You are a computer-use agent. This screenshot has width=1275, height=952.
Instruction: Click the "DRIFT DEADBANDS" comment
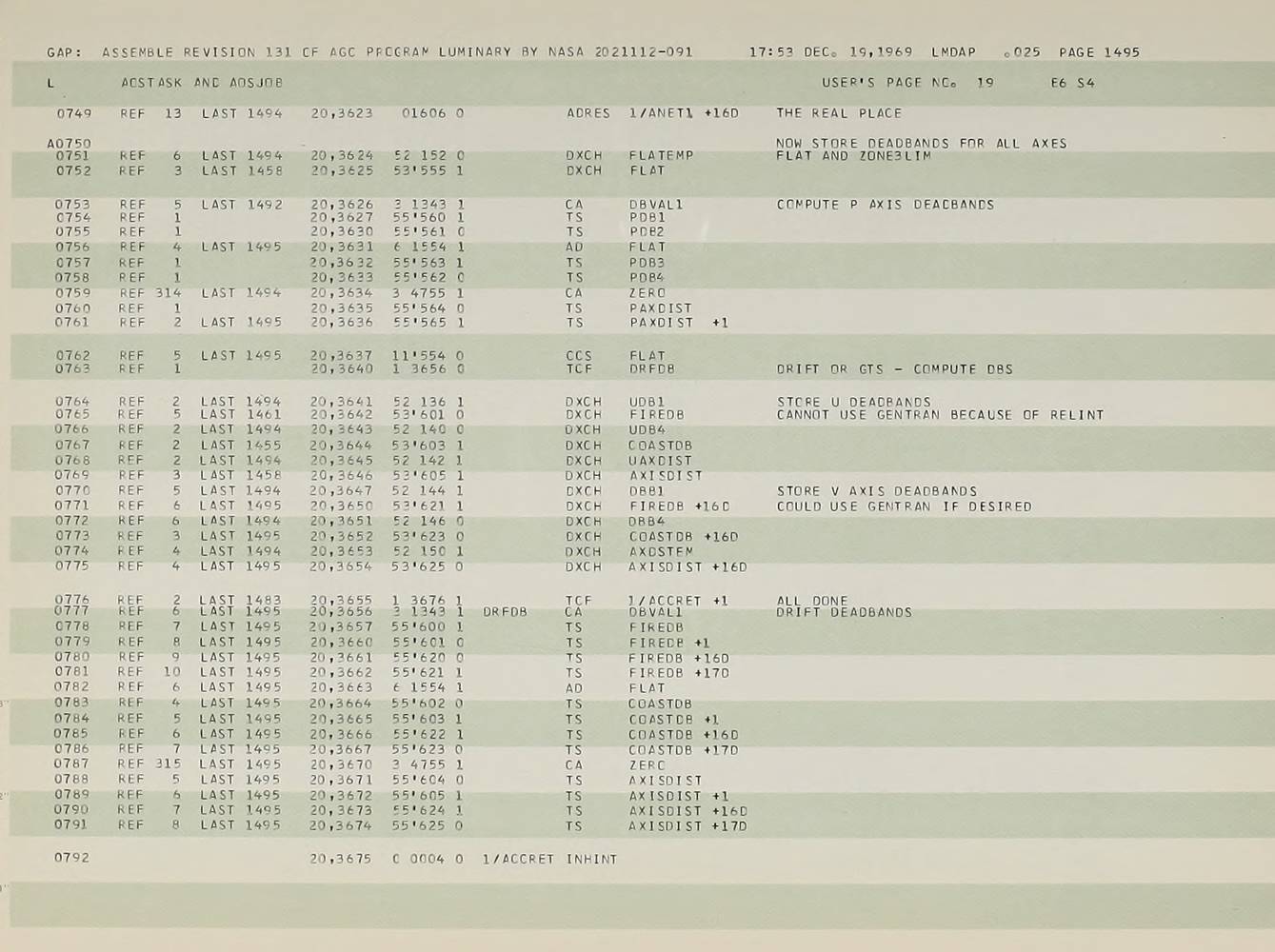844,613
